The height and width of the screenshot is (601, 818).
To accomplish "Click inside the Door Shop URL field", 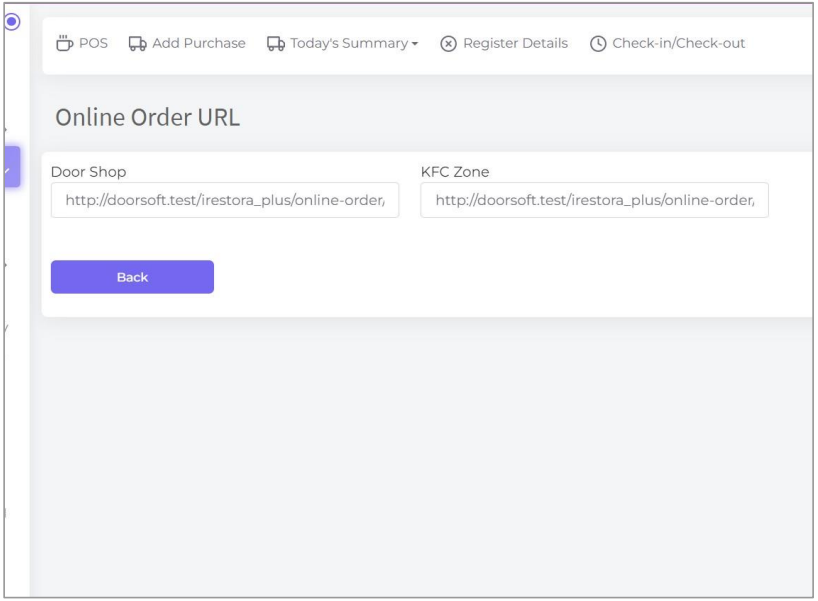I will click(225, 200).
